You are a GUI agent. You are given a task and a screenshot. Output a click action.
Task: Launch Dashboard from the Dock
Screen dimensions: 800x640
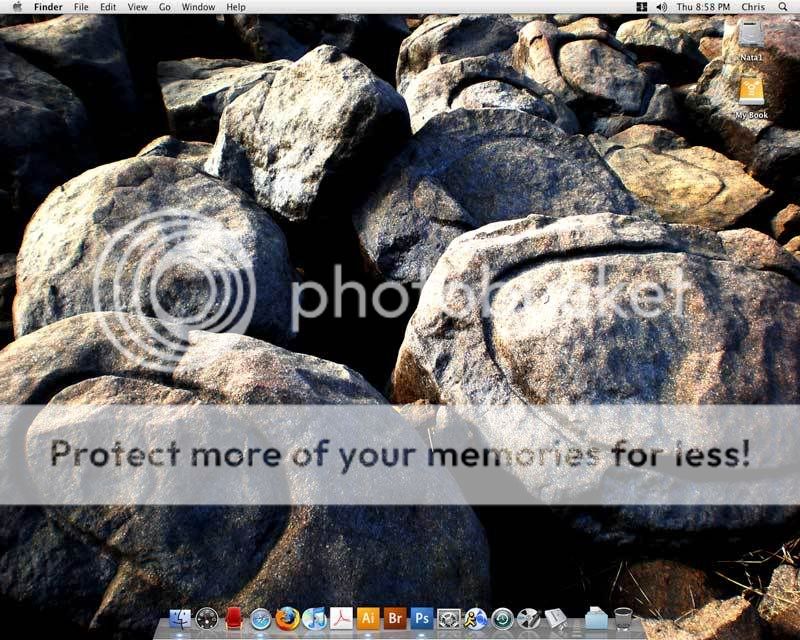[207, 619]
